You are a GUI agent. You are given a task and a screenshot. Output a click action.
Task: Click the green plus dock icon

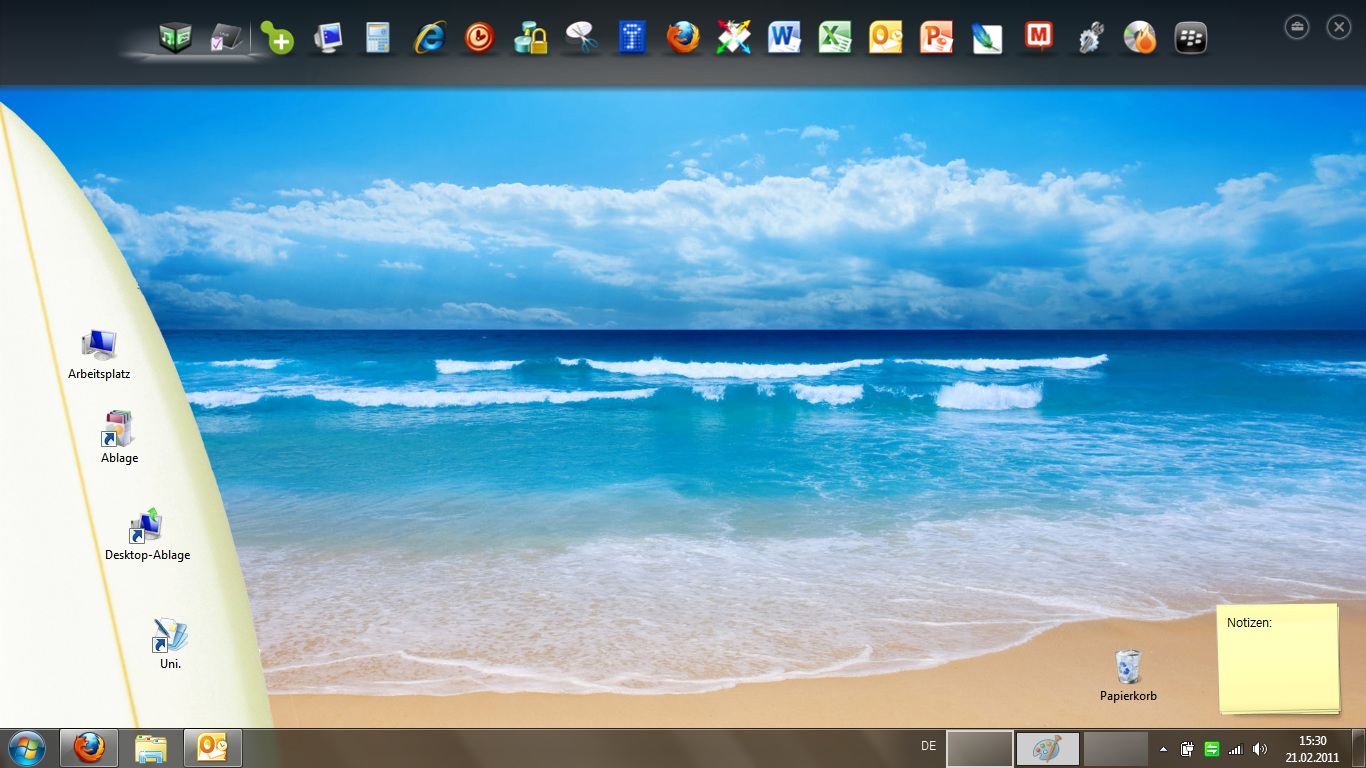tap(277, 38)
